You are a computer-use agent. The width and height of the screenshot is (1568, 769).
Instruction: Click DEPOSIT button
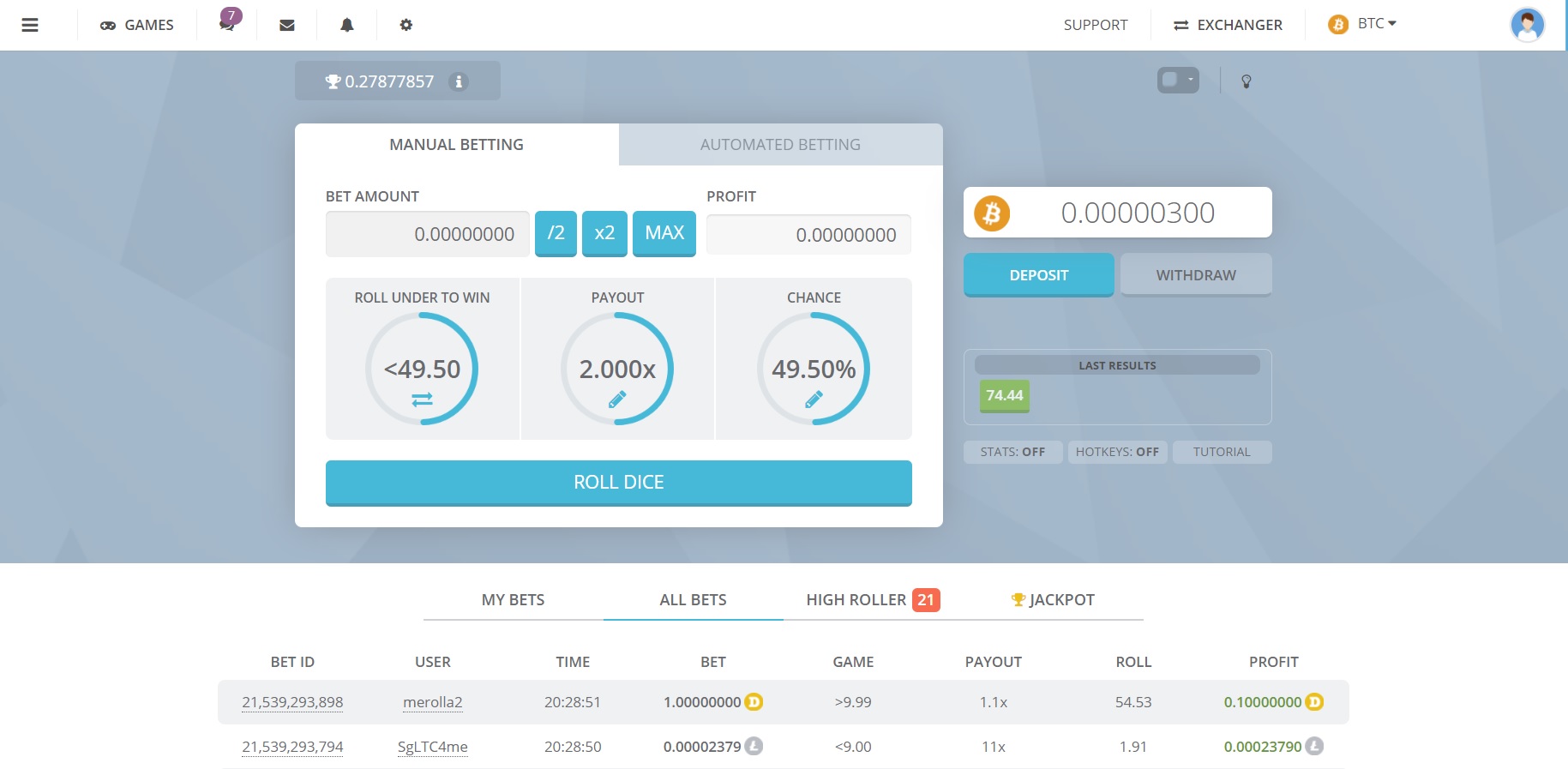[1039, 275]
